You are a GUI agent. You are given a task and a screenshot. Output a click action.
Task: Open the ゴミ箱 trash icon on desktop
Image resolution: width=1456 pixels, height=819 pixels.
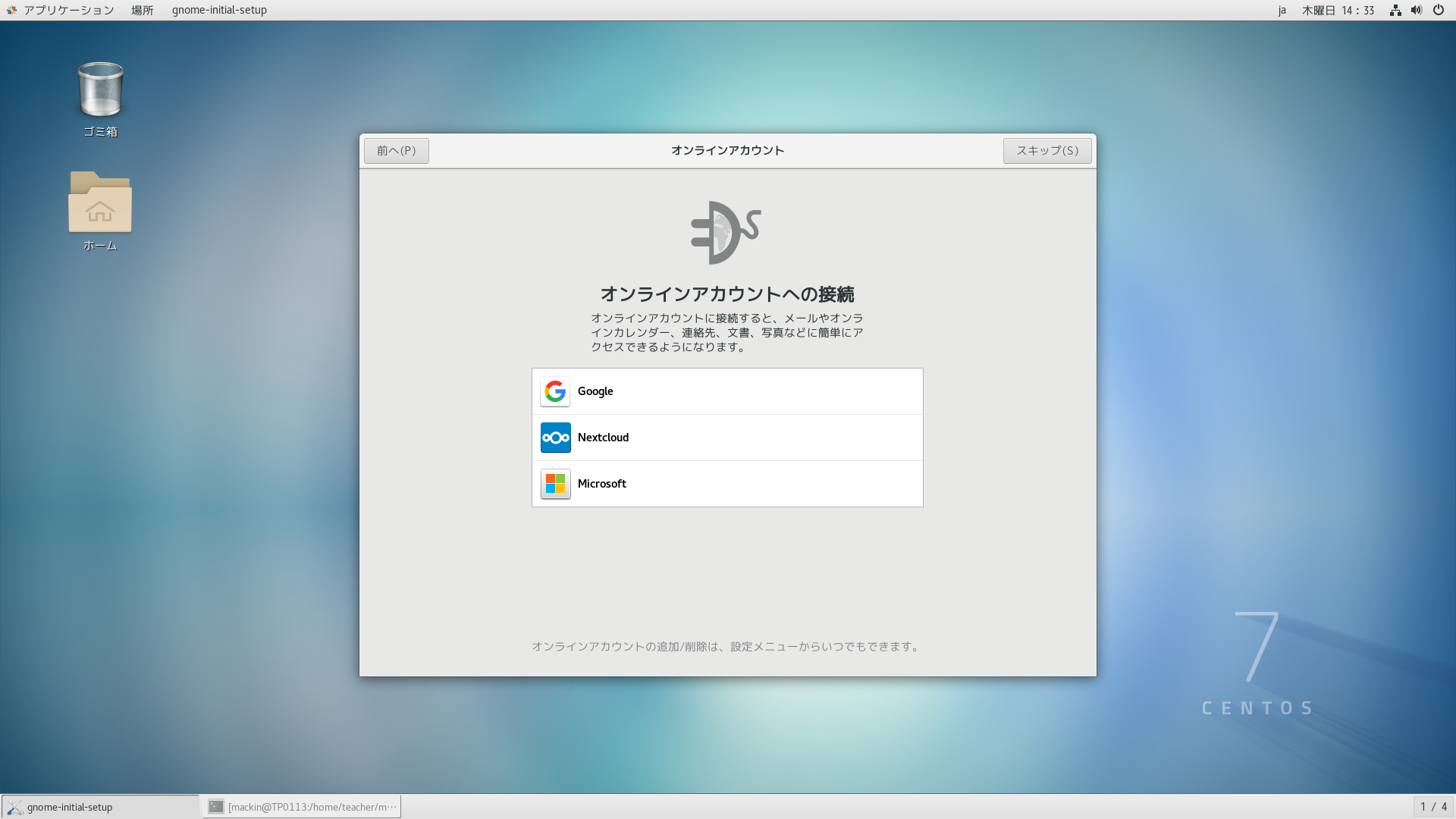(100, 90)
